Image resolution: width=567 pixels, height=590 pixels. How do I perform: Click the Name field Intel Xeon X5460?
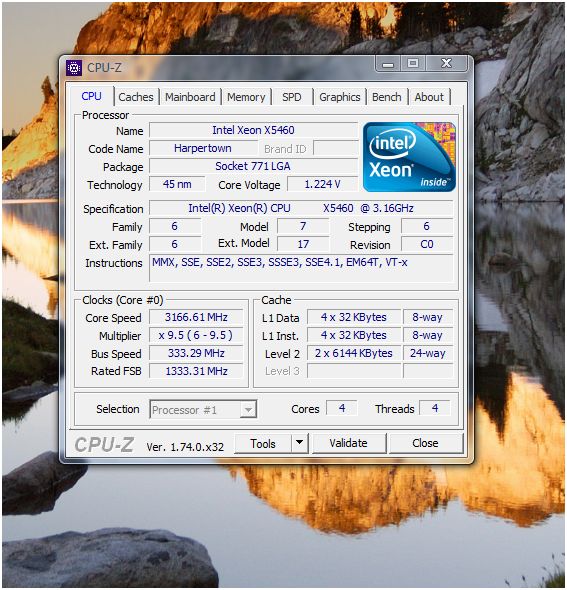[253, 130]
